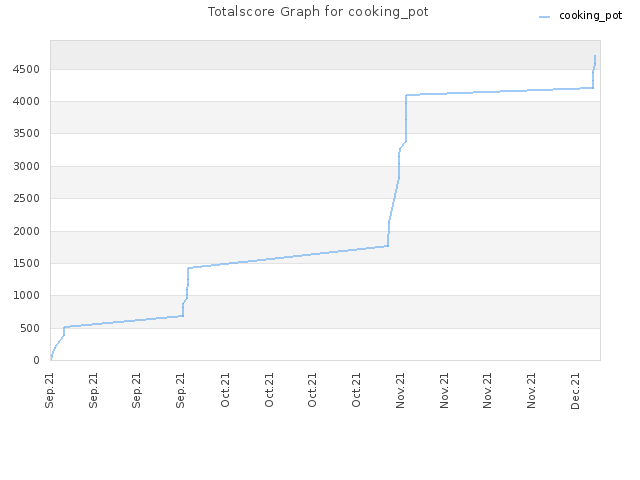Click the 4000 y-axis label
This screenshot has height=480, width=640.
pos(26,101)
